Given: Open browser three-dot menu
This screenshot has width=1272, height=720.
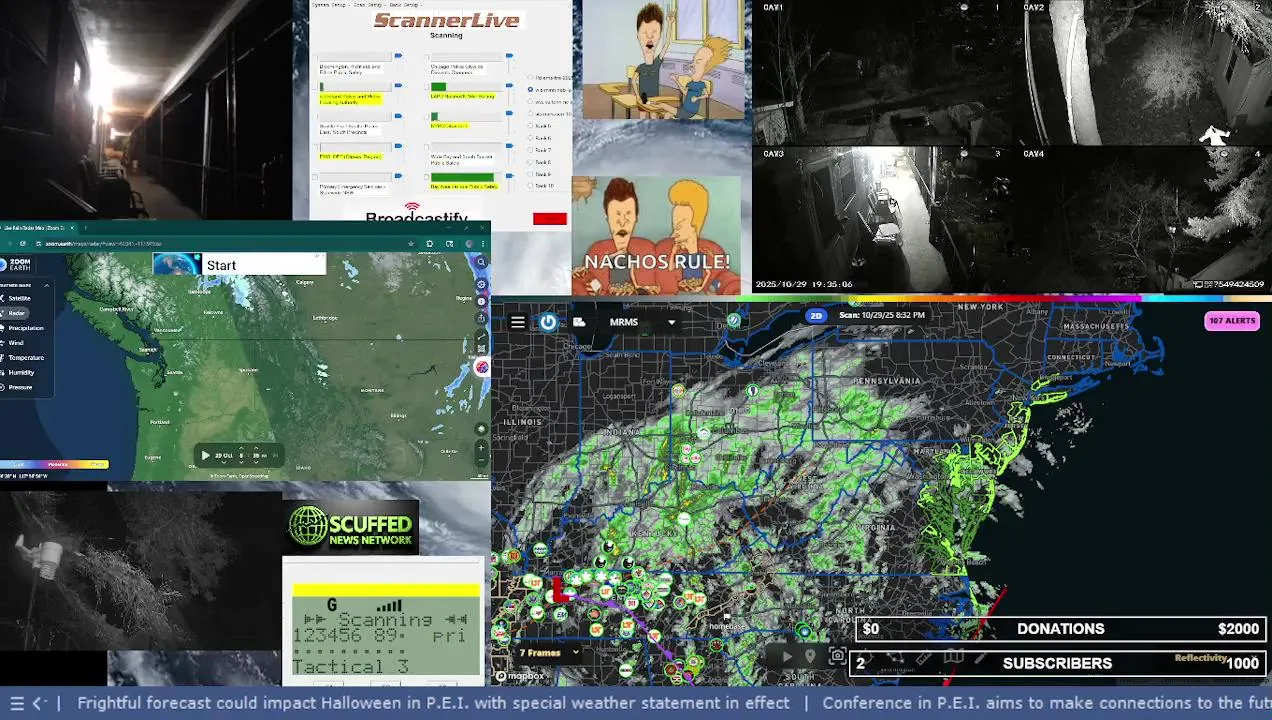Looking at the screenshot, I should click(x=483, y=243).
